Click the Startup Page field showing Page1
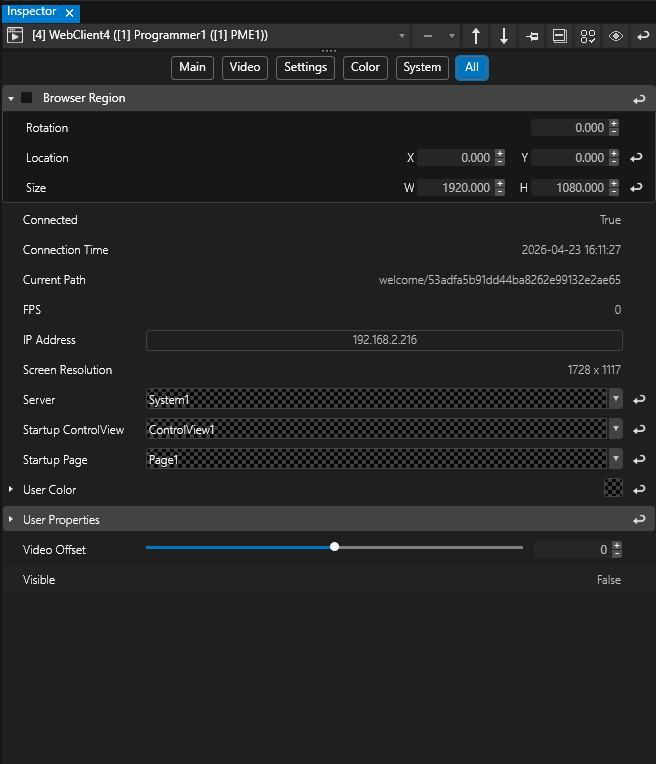 tap(377, 458)
